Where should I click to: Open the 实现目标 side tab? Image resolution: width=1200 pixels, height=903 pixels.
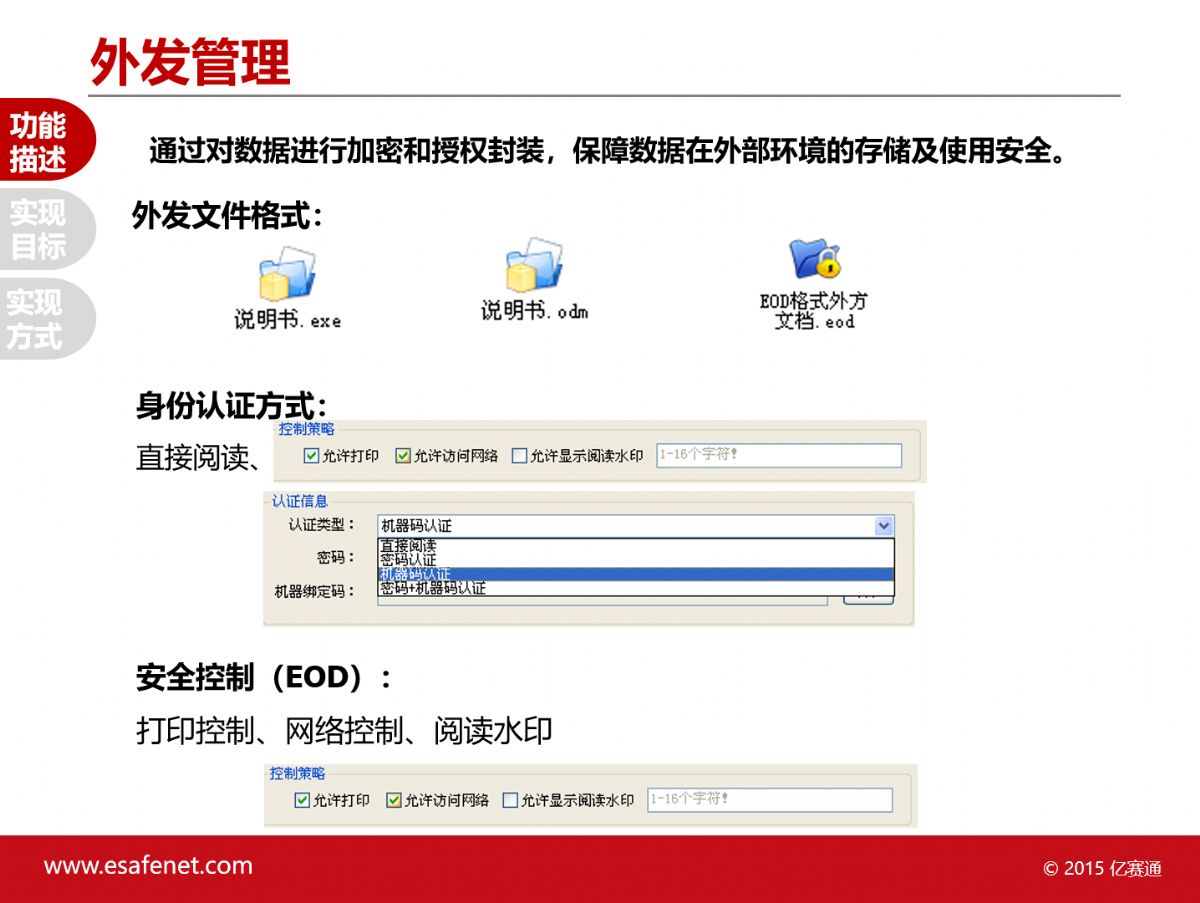click(x=38, y=229)
